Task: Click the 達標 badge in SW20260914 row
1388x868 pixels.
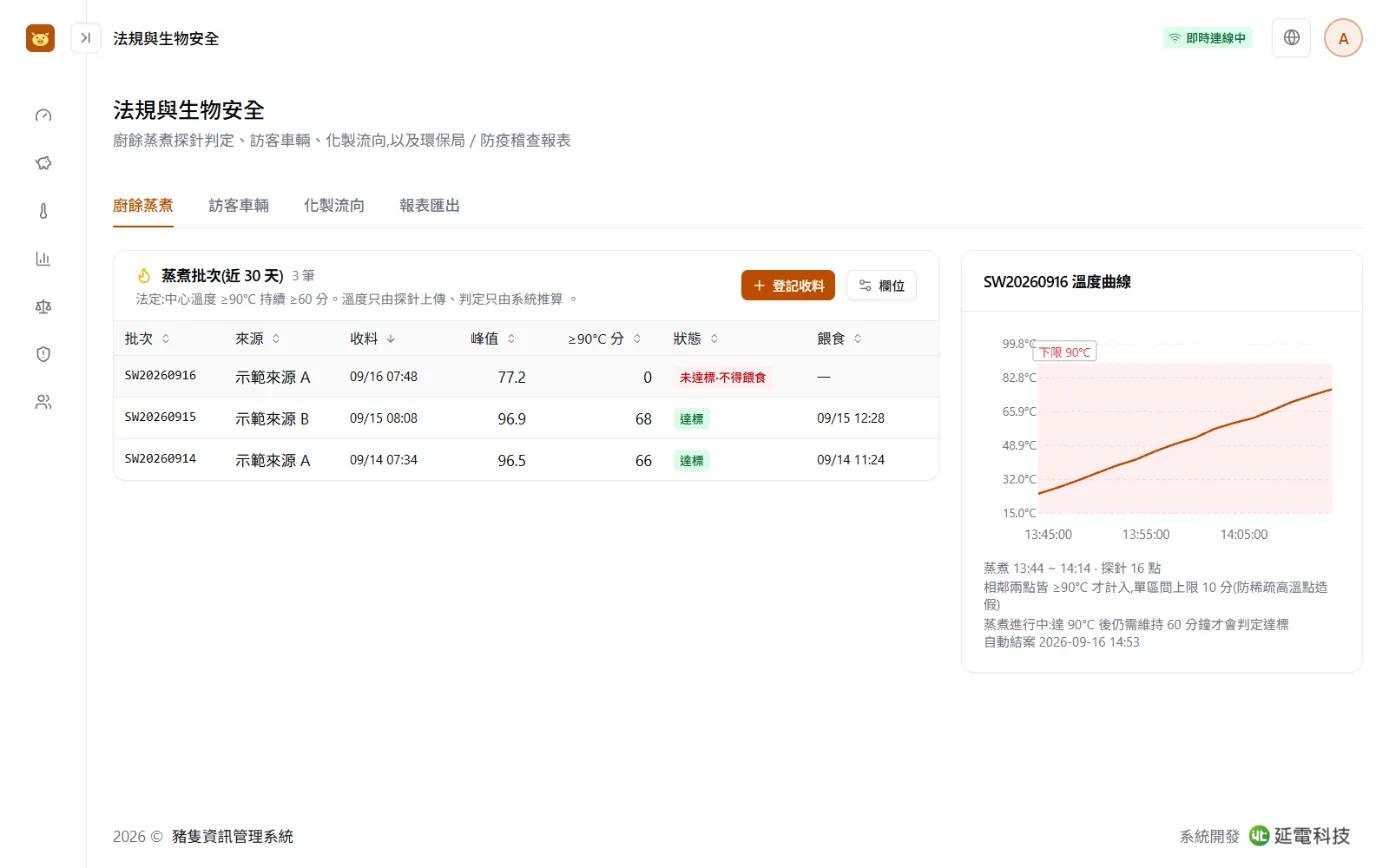Action: coord(691,461)
